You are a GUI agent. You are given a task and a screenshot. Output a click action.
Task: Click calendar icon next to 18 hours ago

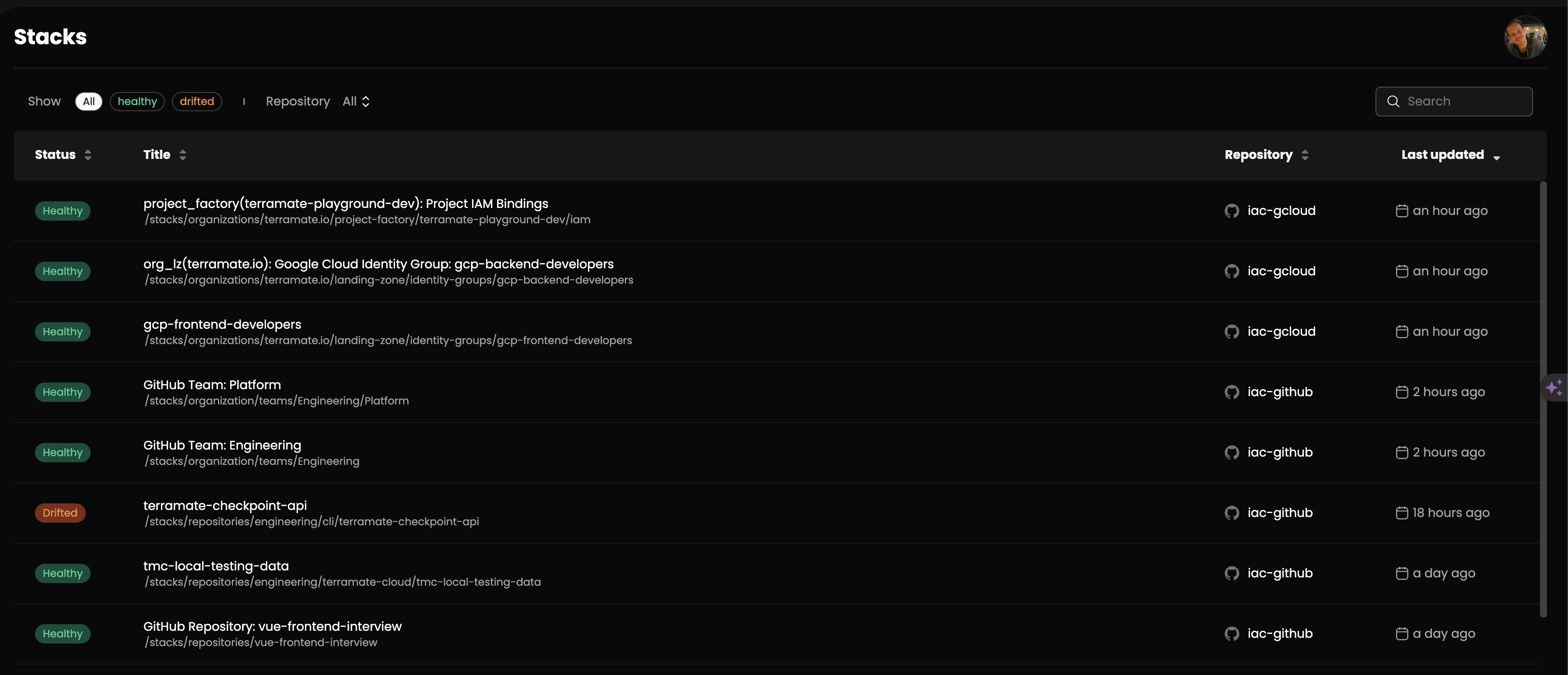1402,513
